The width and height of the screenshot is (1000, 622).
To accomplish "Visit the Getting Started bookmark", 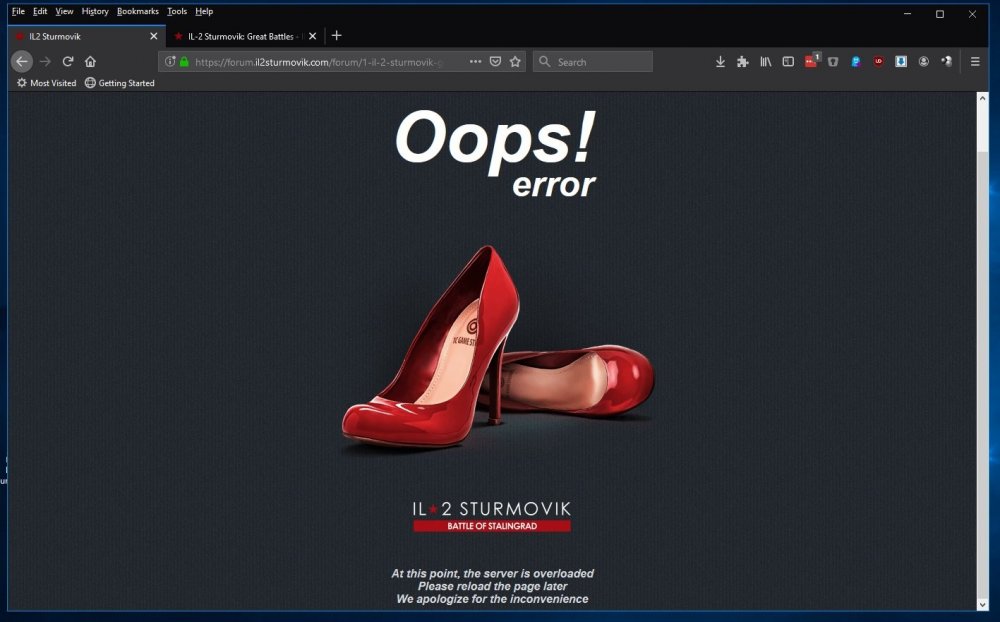I will [119, 83].
